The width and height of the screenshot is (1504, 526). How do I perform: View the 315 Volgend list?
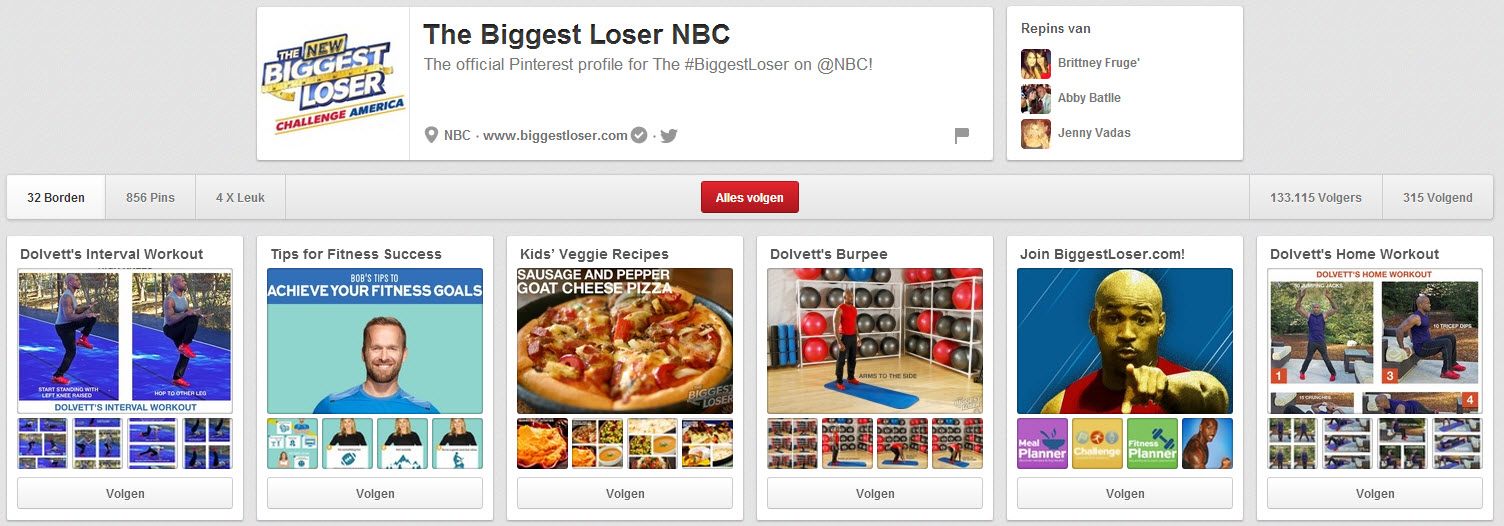tap(1438, 198)
